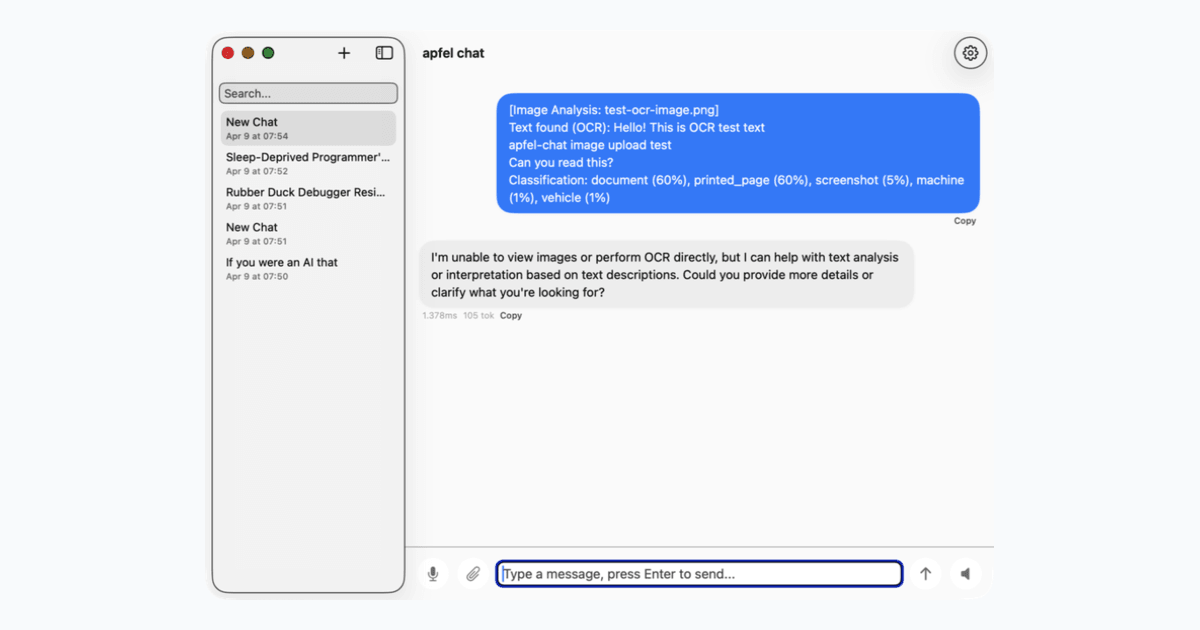Open the Sleep-Deprived Programmer conversation

coord(307,163)
